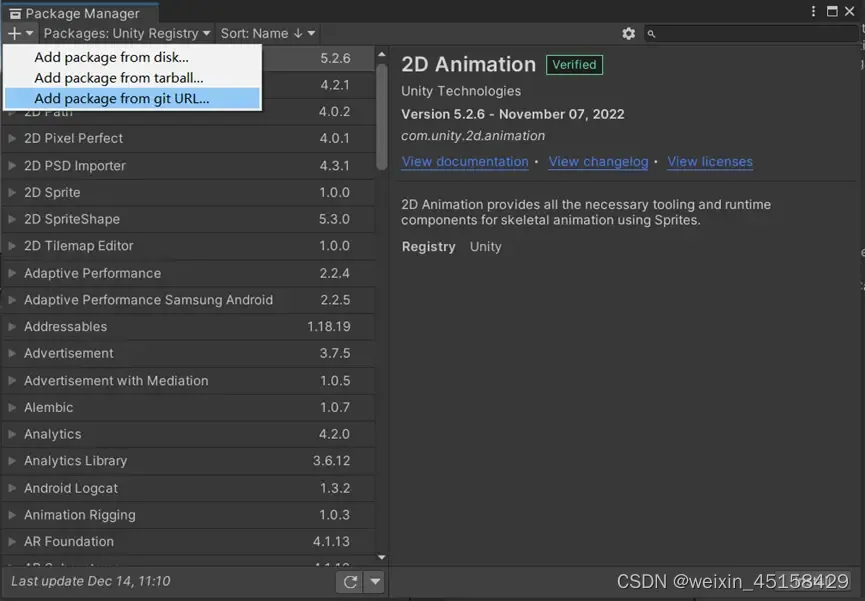Expand the 2D Tilemap Editor package
This screenshot has width=865, height=601.
tap(12, 246)
